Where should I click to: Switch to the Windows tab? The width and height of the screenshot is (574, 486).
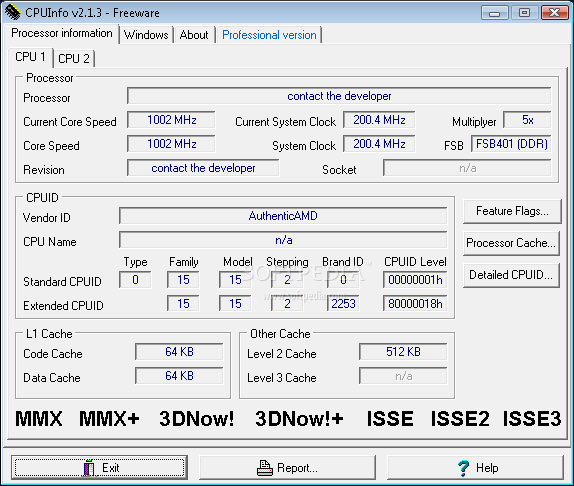[x=146, y=35]
